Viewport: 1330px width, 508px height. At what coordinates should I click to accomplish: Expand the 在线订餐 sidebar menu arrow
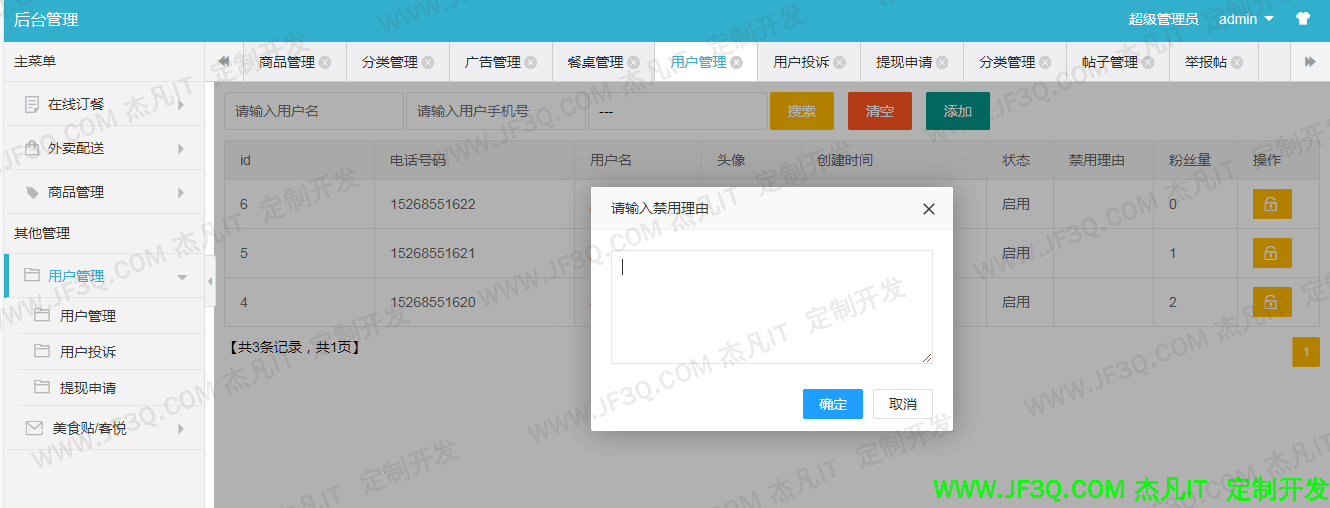181,104
